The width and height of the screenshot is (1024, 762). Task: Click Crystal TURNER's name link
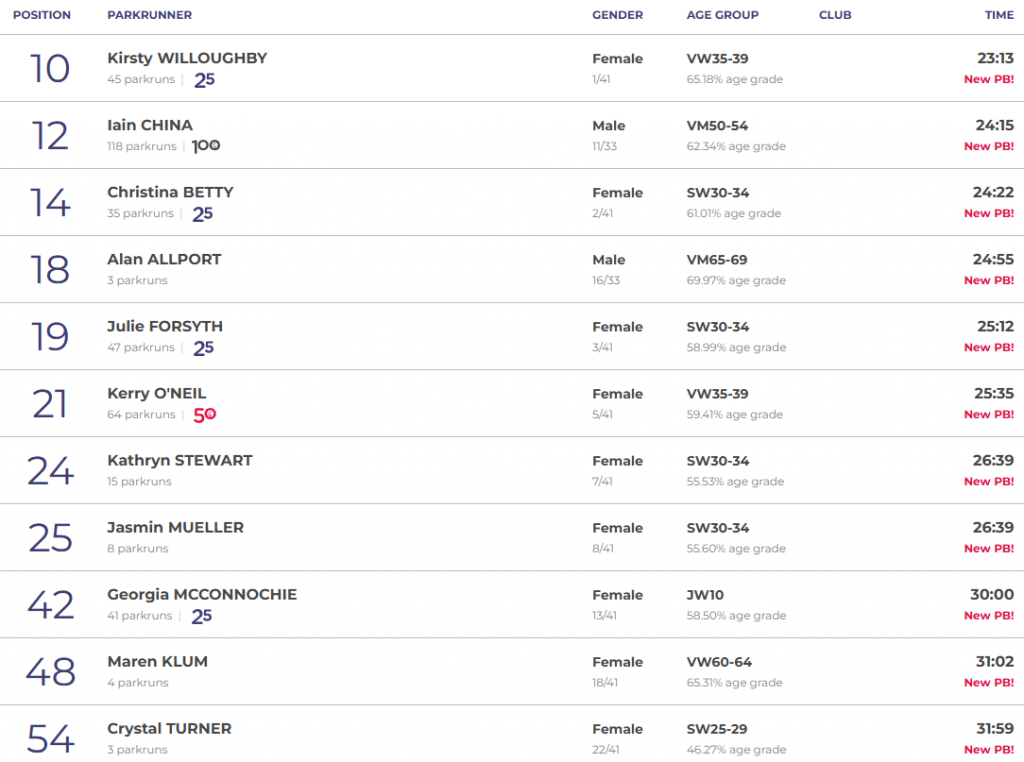(169, 728)
